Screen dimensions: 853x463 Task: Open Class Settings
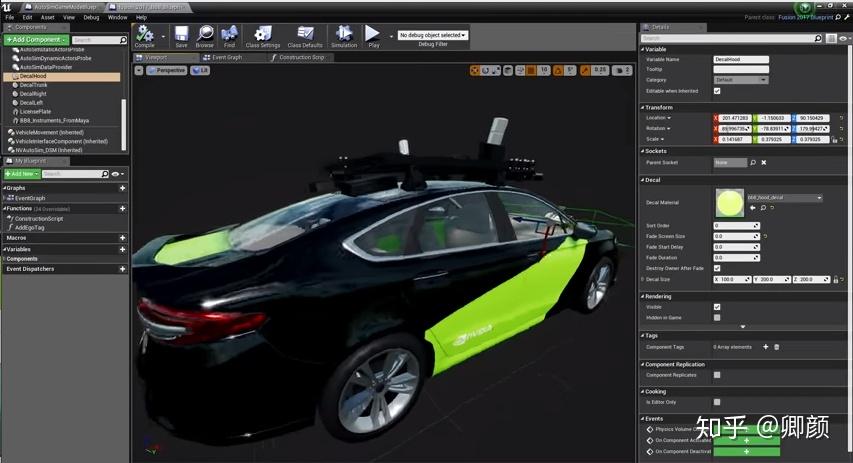click(263, 36)
